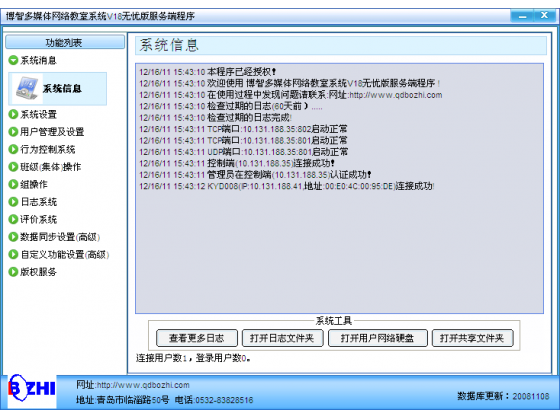Click green arrow icon beside 日志系统

pyautogui.click(x=13, y=202)
